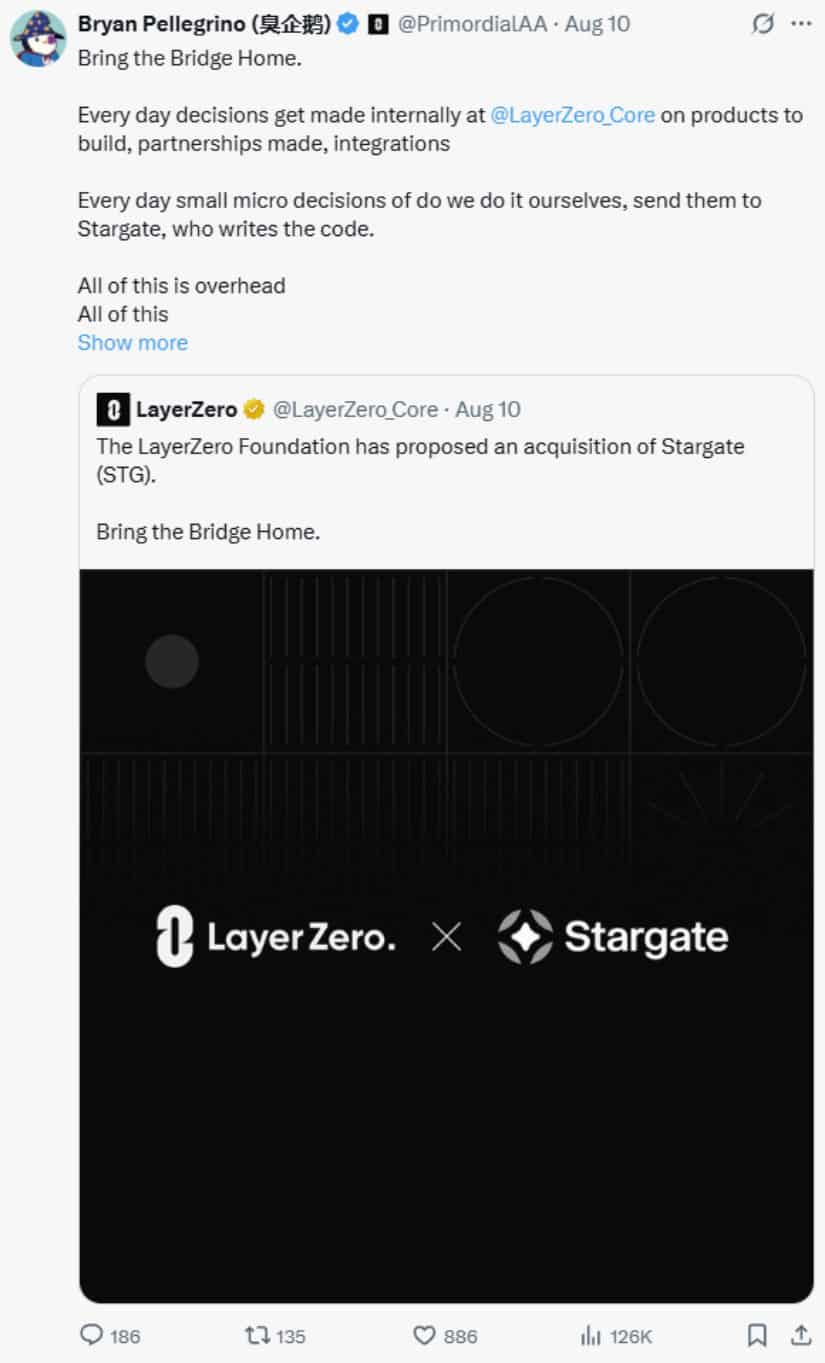Open the @PrimordialAA handle link

tap(472, 24)
